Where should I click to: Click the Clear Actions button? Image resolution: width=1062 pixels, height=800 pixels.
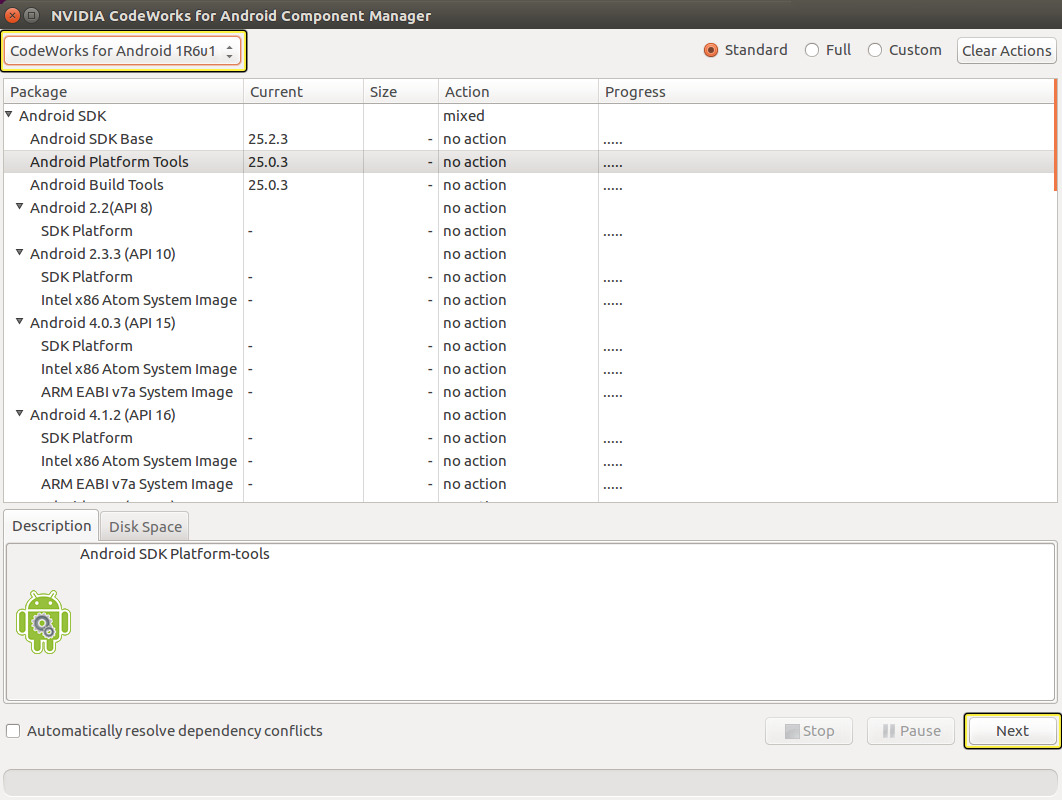pyautogui.click(x=1006, y=50)
